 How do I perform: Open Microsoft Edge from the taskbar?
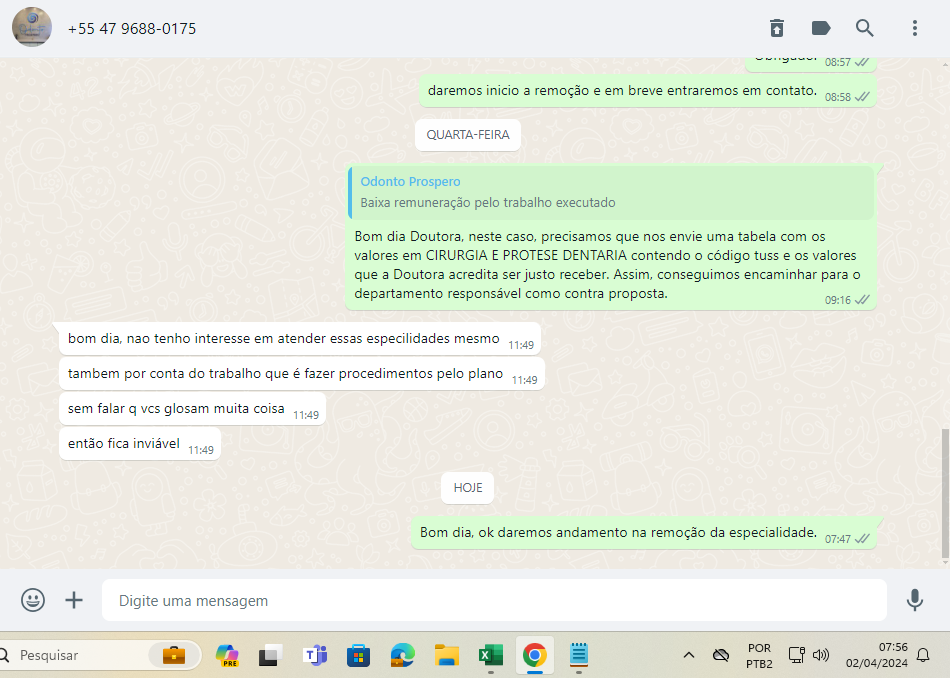point(402,655)
